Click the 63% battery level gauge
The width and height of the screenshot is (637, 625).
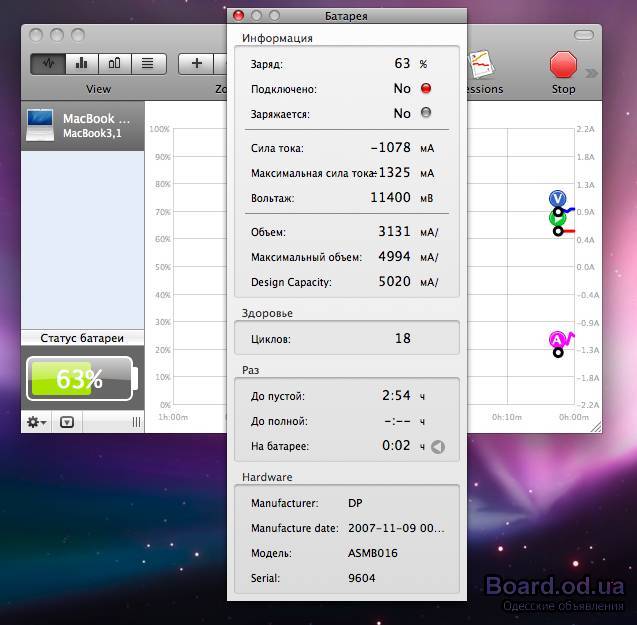[80, 379]
